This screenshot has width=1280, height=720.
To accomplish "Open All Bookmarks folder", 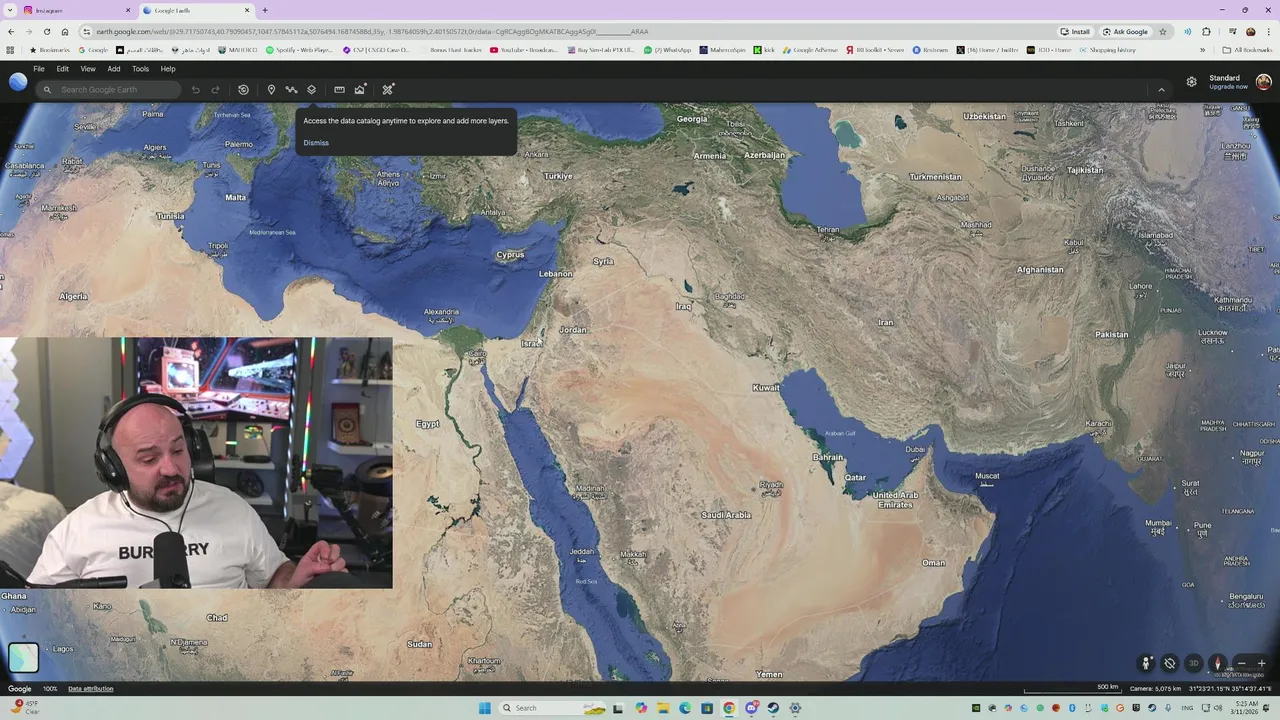I will pos(1248,49).
